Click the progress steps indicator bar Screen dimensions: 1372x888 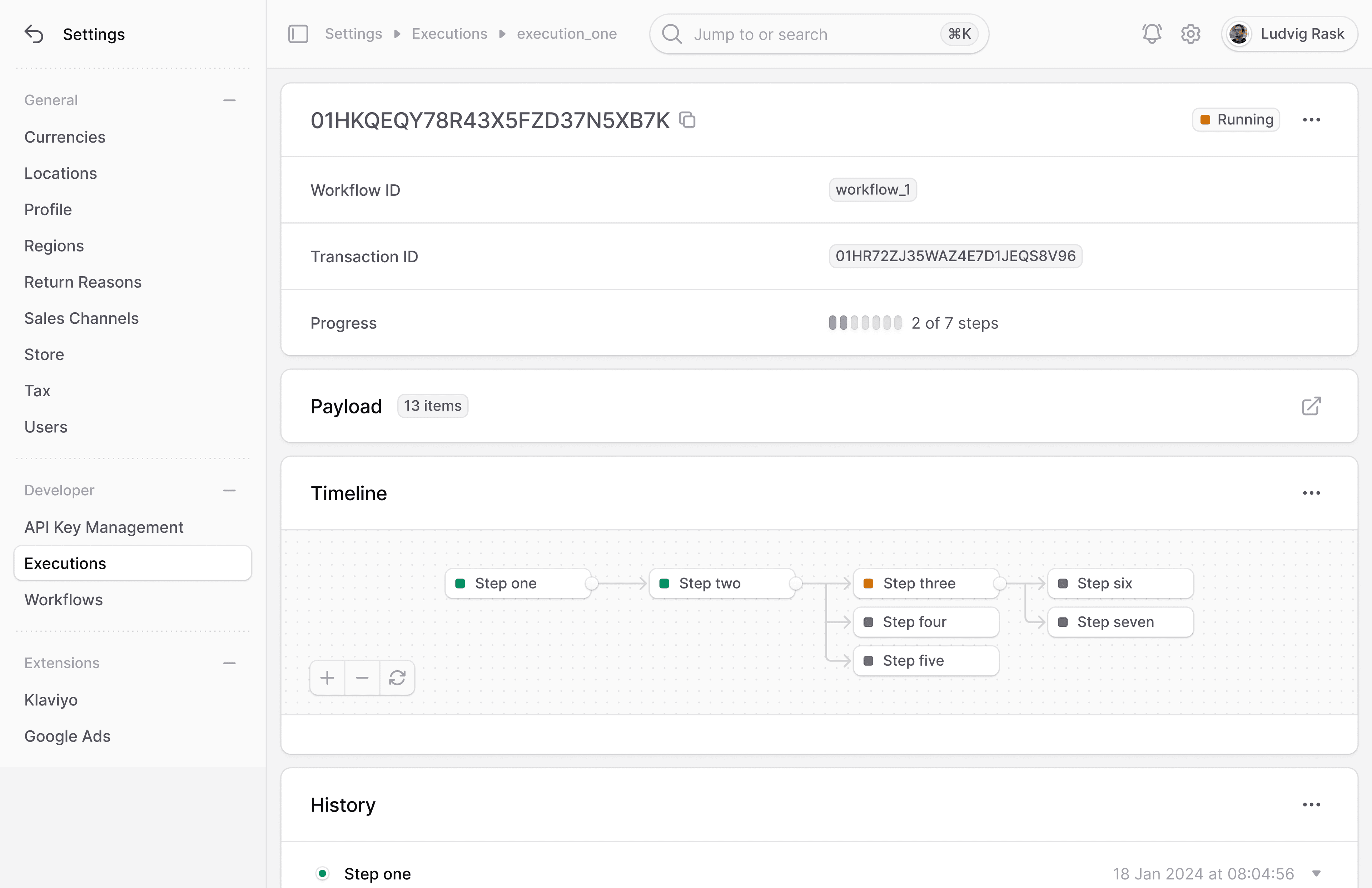pyautogui.click(x=865, y=323)
